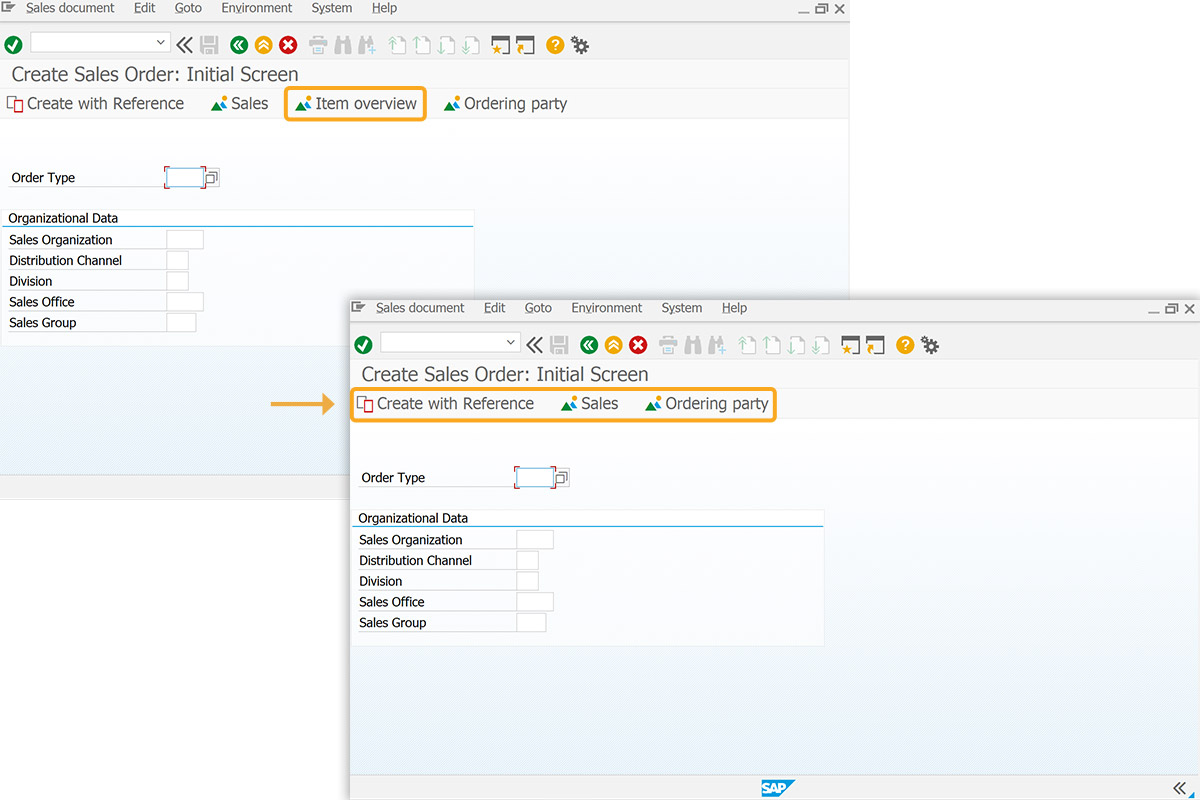Open Edit menu in front window

495,308
